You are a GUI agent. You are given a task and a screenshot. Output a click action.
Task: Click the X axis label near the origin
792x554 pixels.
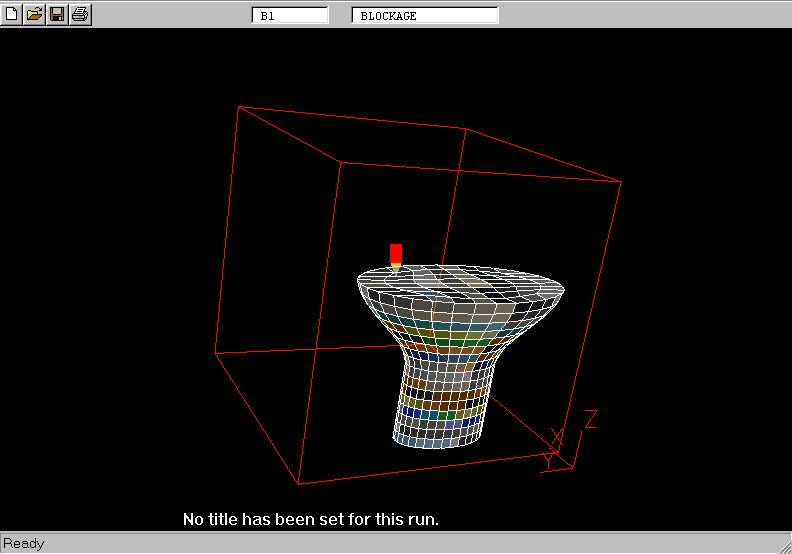pos(557,437)
